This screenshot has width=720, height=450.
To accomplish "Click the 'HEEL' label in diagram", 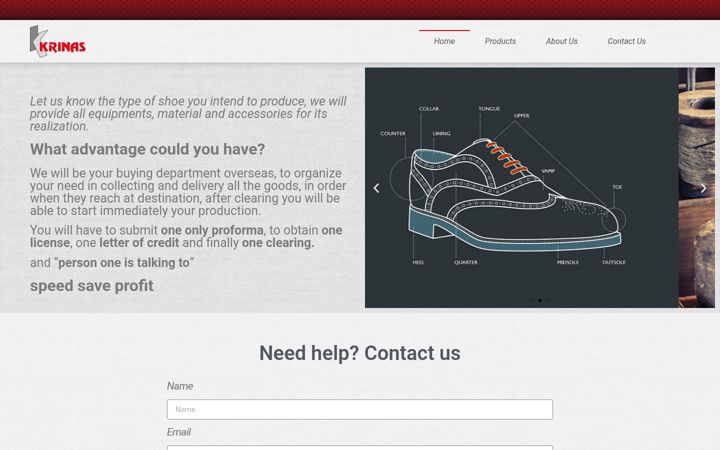I will point(418,262).
